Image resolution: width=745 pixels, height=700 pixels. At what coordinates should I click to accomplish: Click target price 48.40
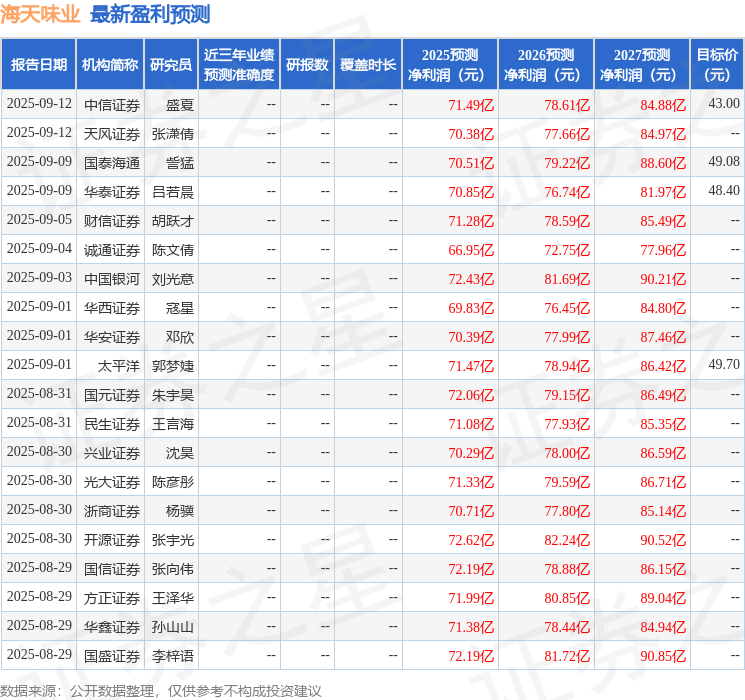tap(724, 190)
